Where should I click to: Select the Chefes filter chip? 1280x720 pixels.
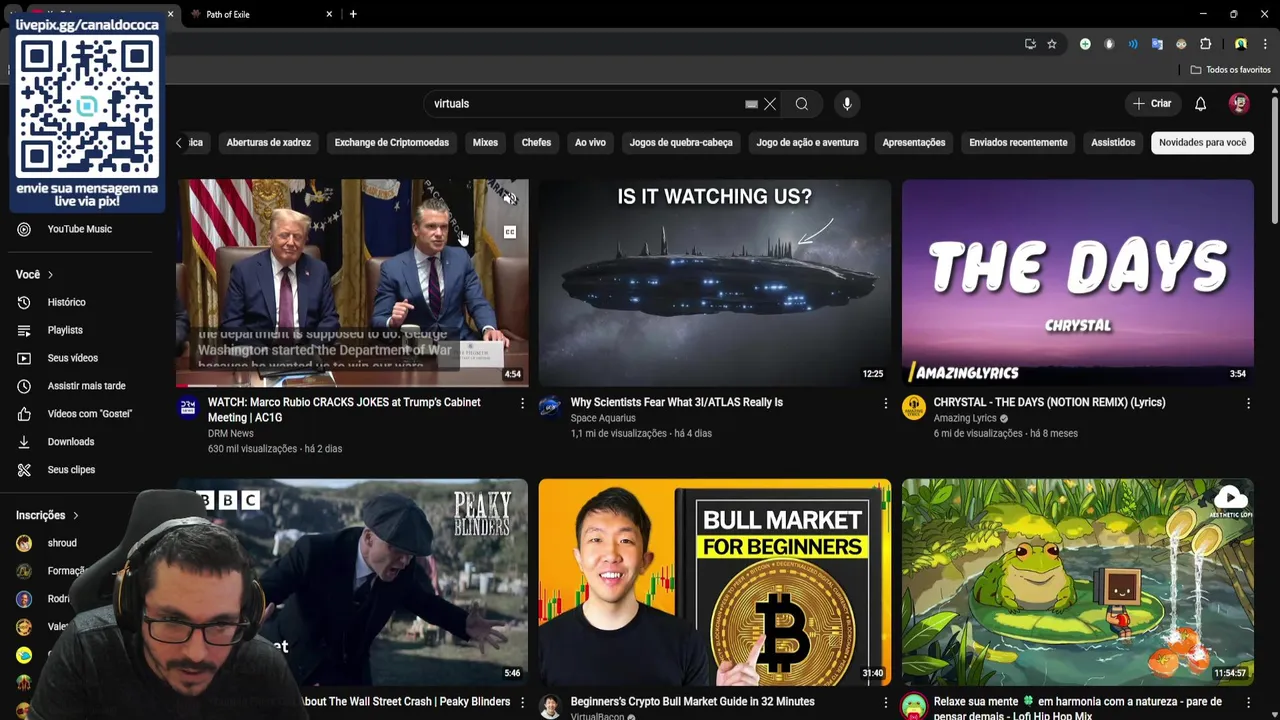(536, 142)
